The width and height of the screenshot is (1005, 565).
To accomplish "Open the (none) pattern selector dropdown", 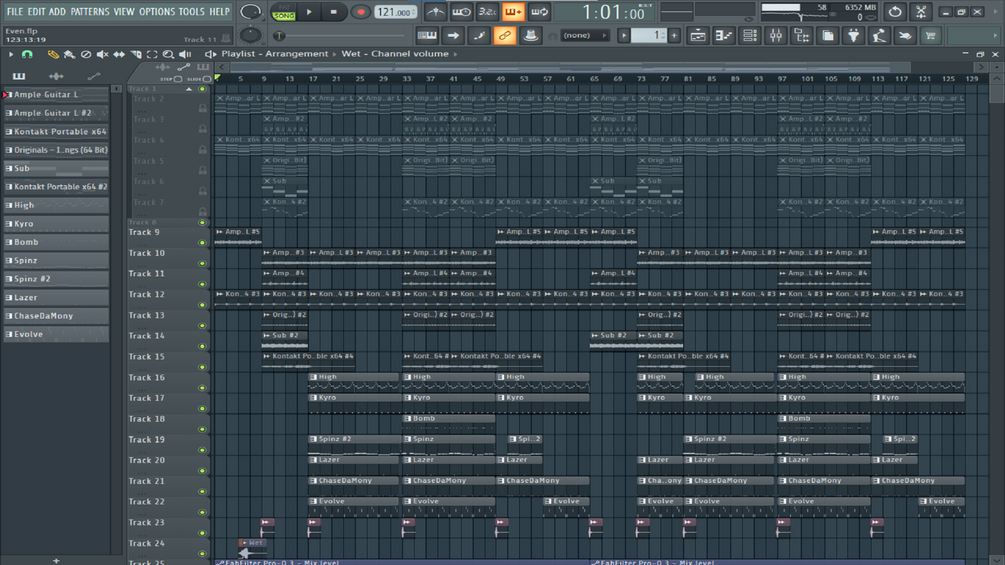I will [583, 36].
